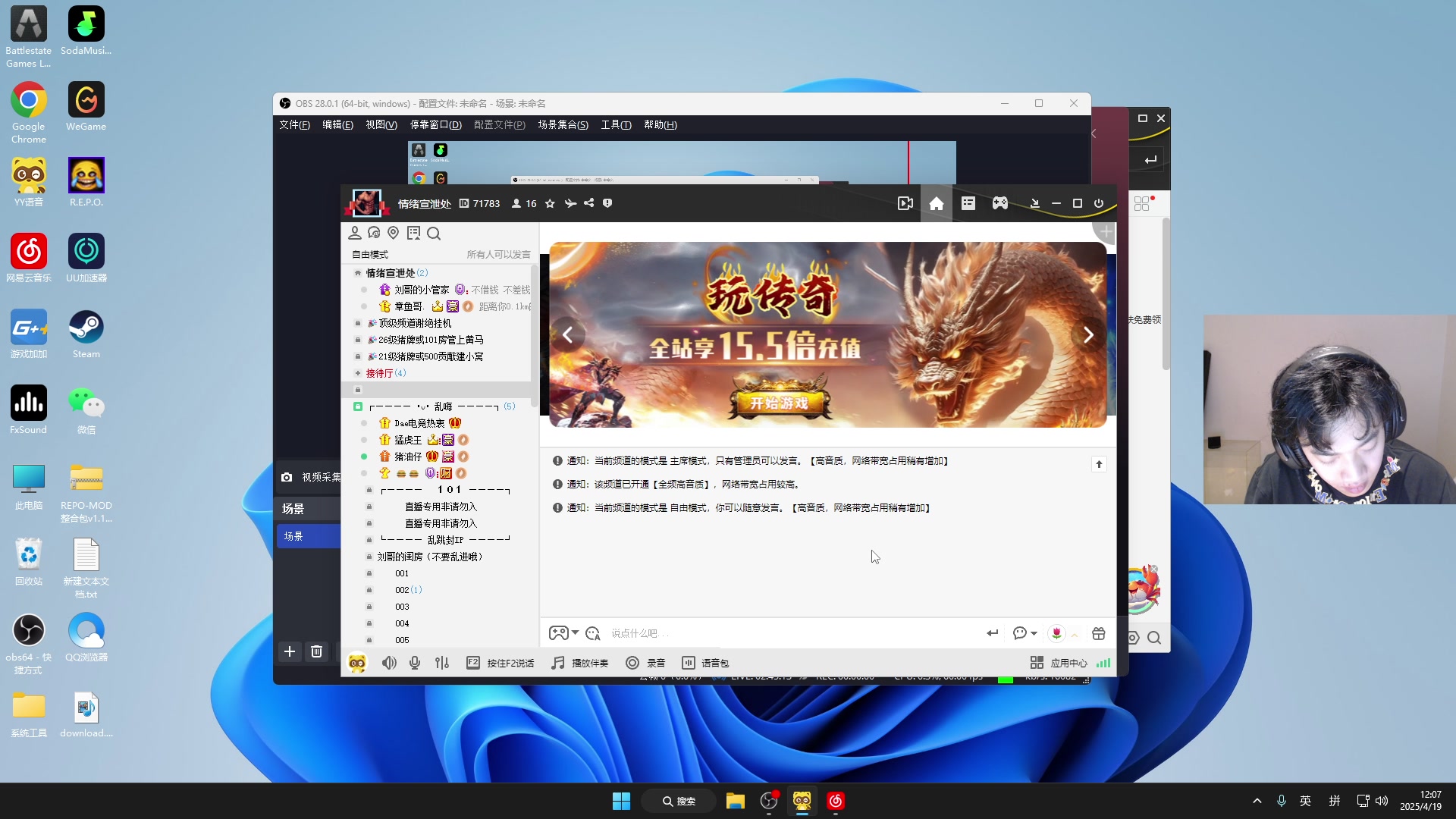Open OBS 停靠窗口(D) menu
This screenshot has height=819, width=1456.
[435, 125]
